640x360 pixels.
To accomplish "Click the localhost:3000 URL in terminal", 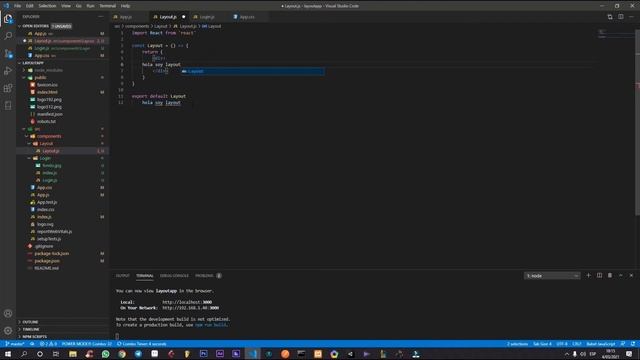I will (187, 302).
